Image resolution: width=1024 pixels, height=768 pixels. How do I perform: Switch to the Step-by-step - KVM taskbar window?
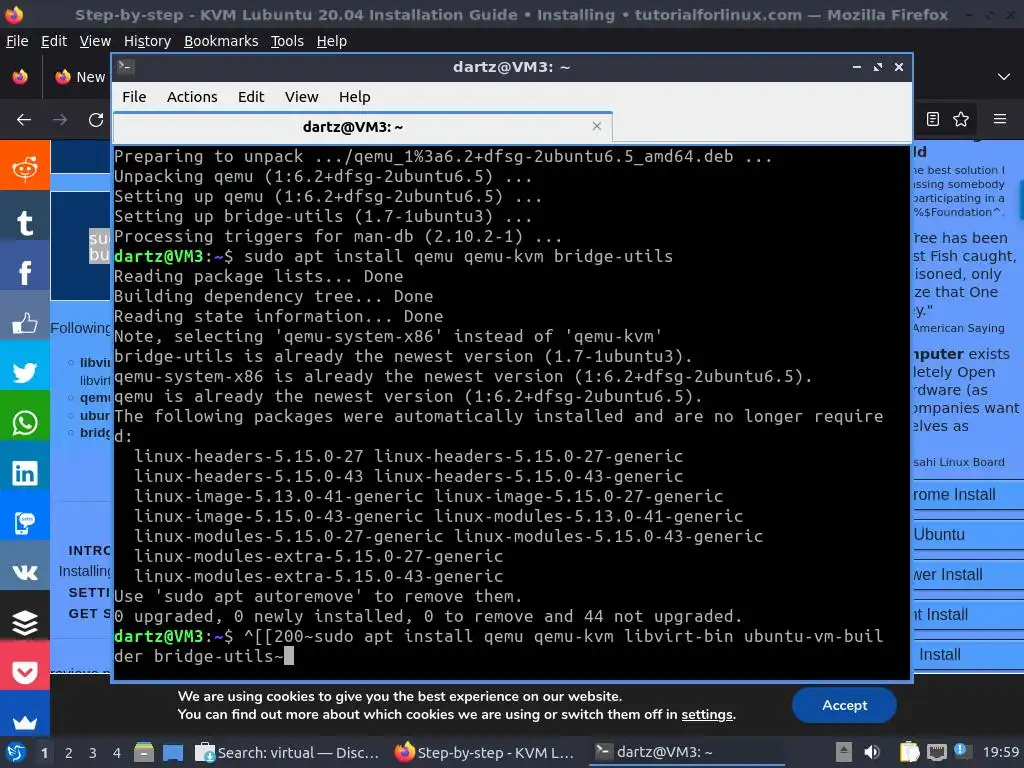click(x=485, y=752)
